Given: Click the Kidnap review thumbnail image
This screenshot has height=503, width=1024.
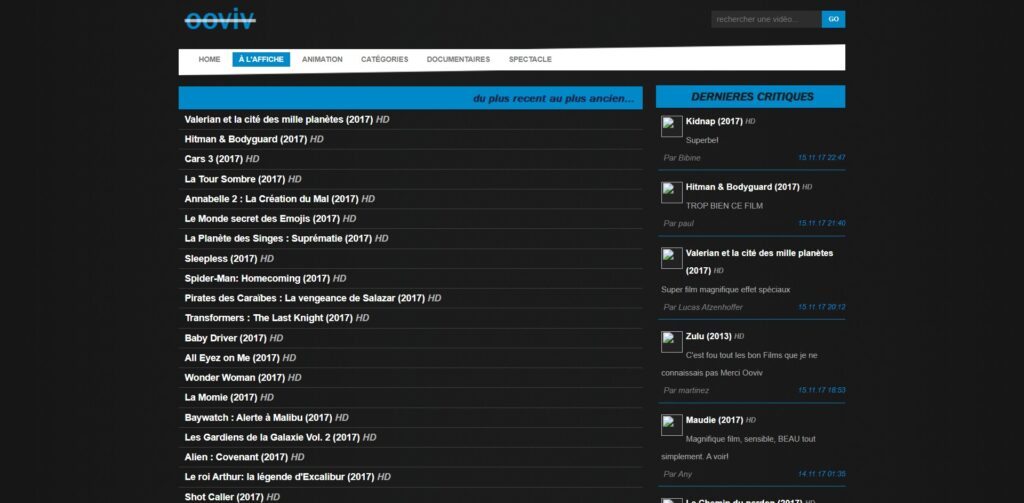Looking at the screenshot, I should tap(671, 126).
